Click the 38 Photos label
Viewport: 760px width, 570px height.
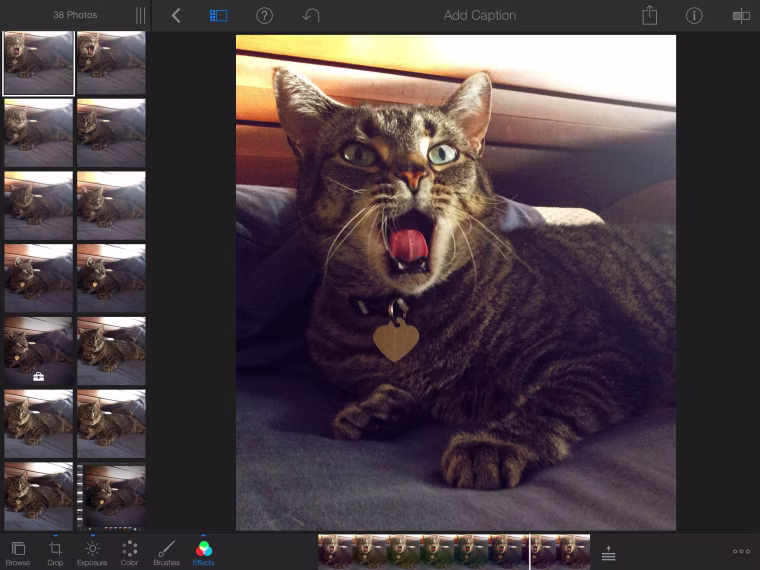coord(75,15)
